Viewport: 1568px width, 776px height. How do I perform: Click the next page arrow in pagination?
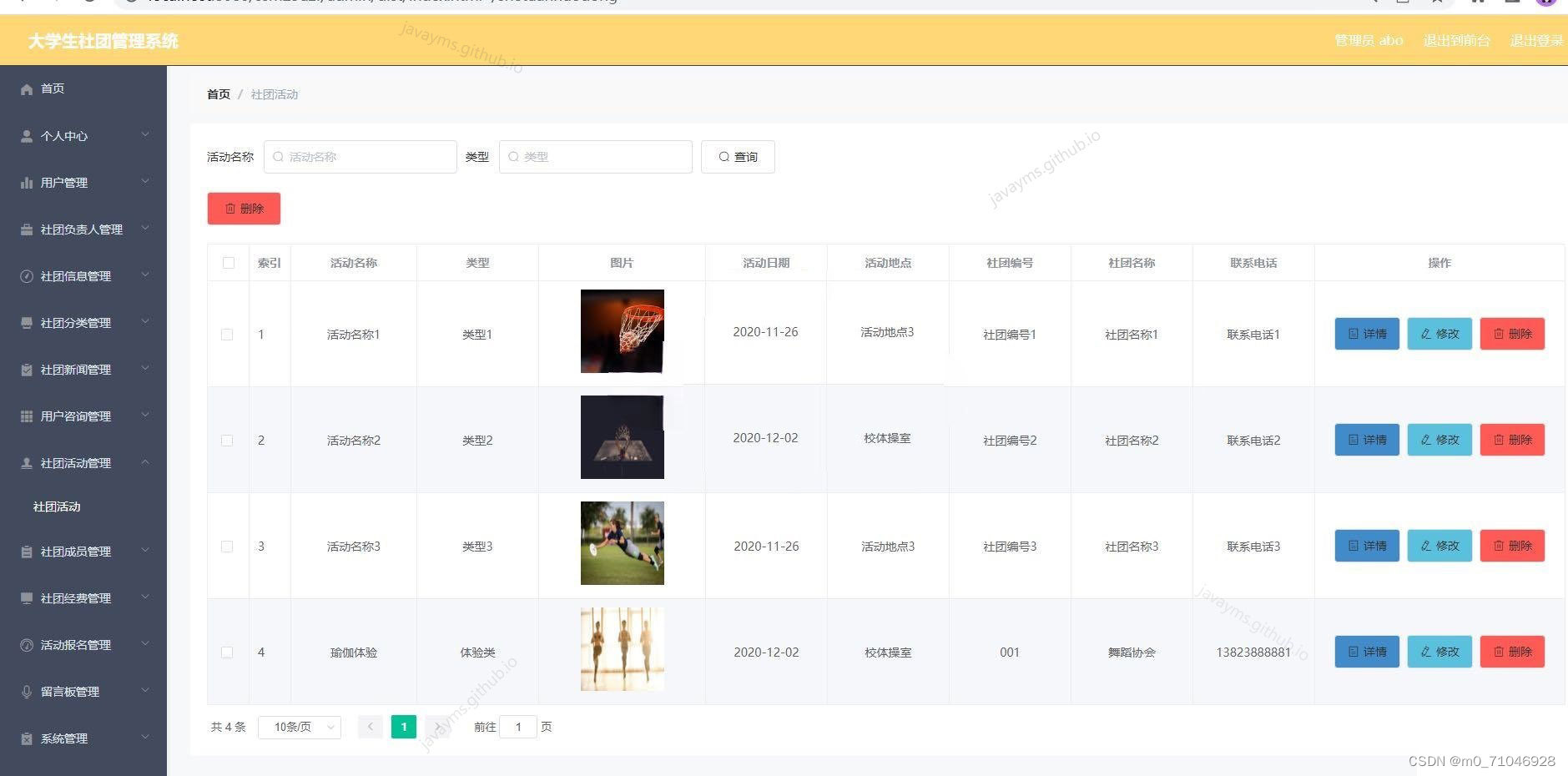(437, 727)
